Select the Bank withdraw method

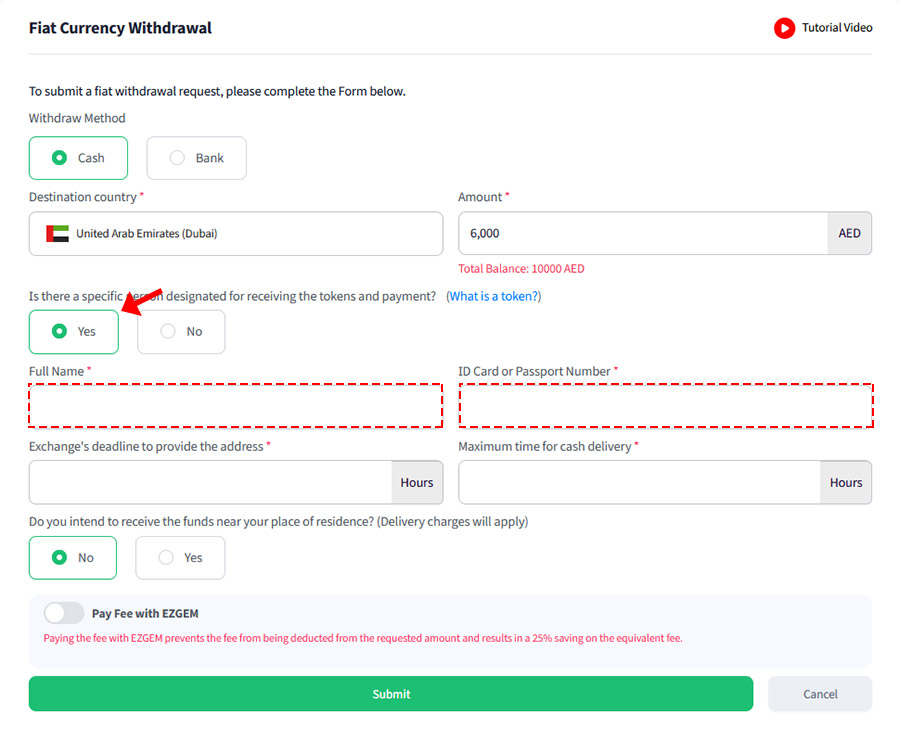[x=196, y=158]
